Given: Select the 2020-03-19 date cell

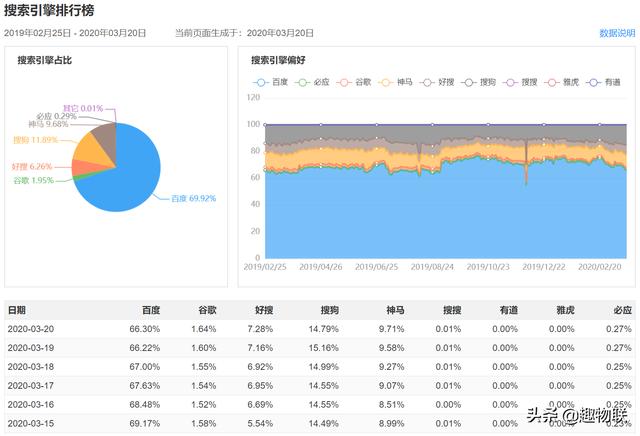Looking at the screenshot, I should 31,348.
